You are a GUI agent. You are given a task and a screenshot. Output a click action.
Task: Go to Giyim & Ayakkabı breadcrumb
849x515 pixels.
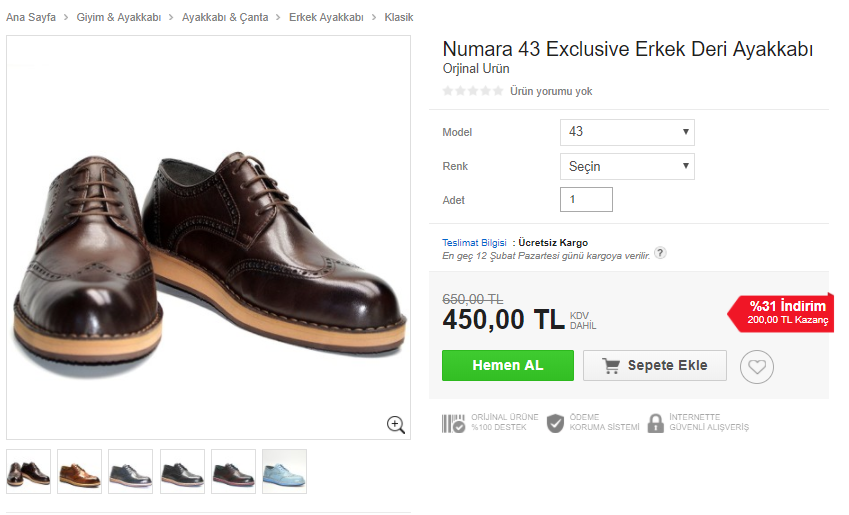point(119,18)
